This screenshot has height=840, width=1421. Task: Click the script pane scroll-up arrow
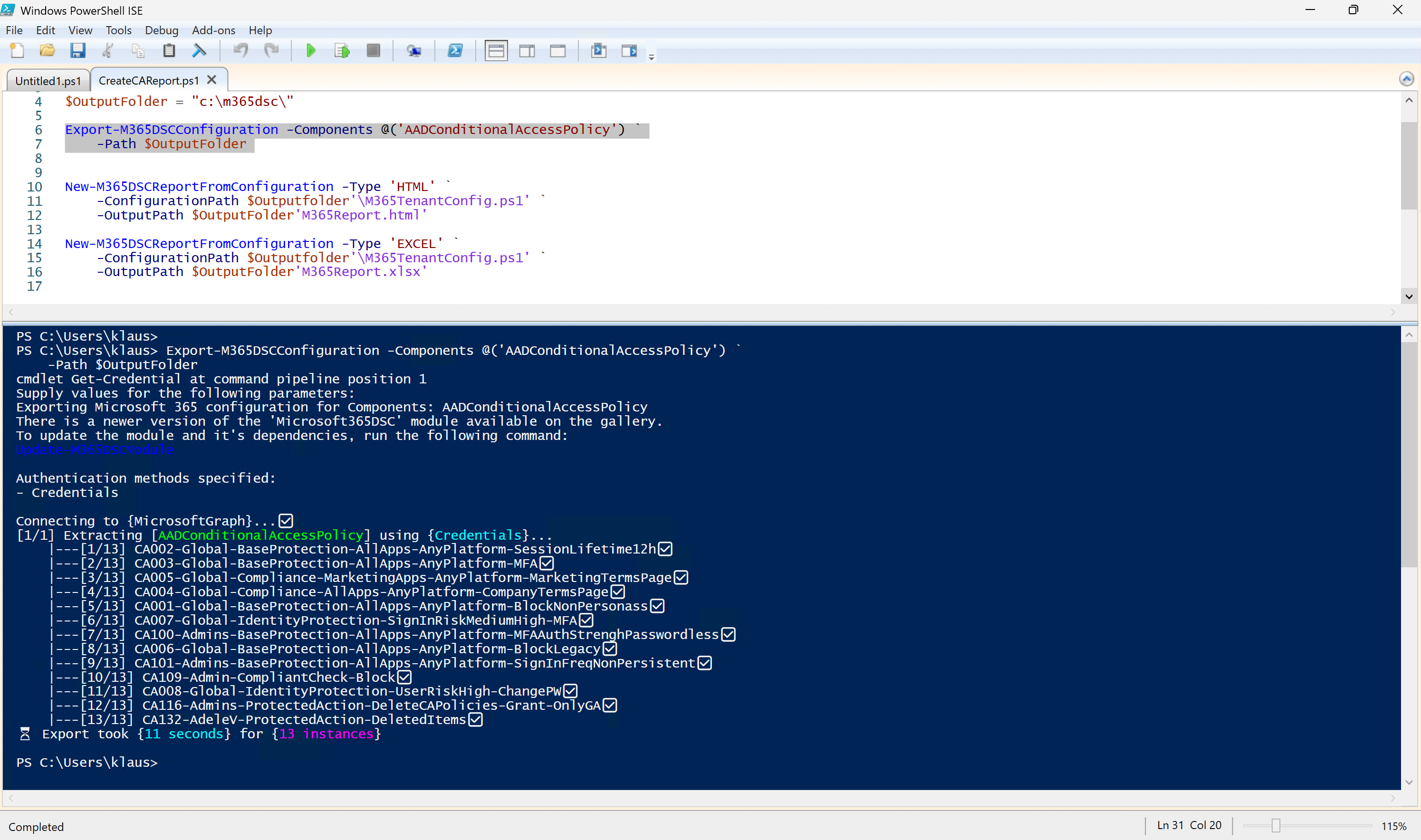(x=1409, y=100)
